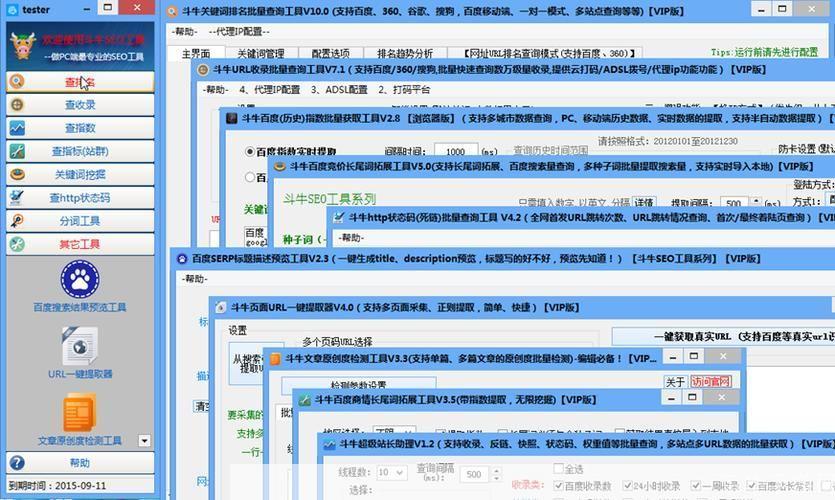Viewport: 835px width, 500px height.
Task: Open the 查指数 index value tool
Action: (x=80, y=128)
